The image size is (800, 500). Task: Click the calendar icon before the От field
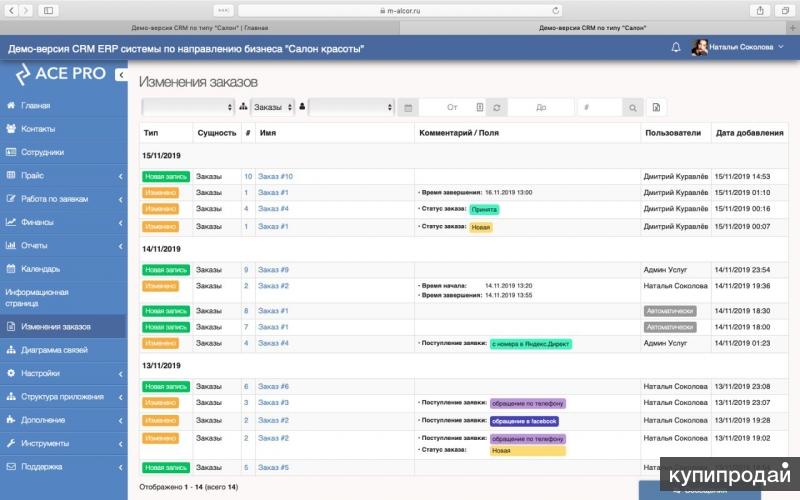tap(408, 107)
